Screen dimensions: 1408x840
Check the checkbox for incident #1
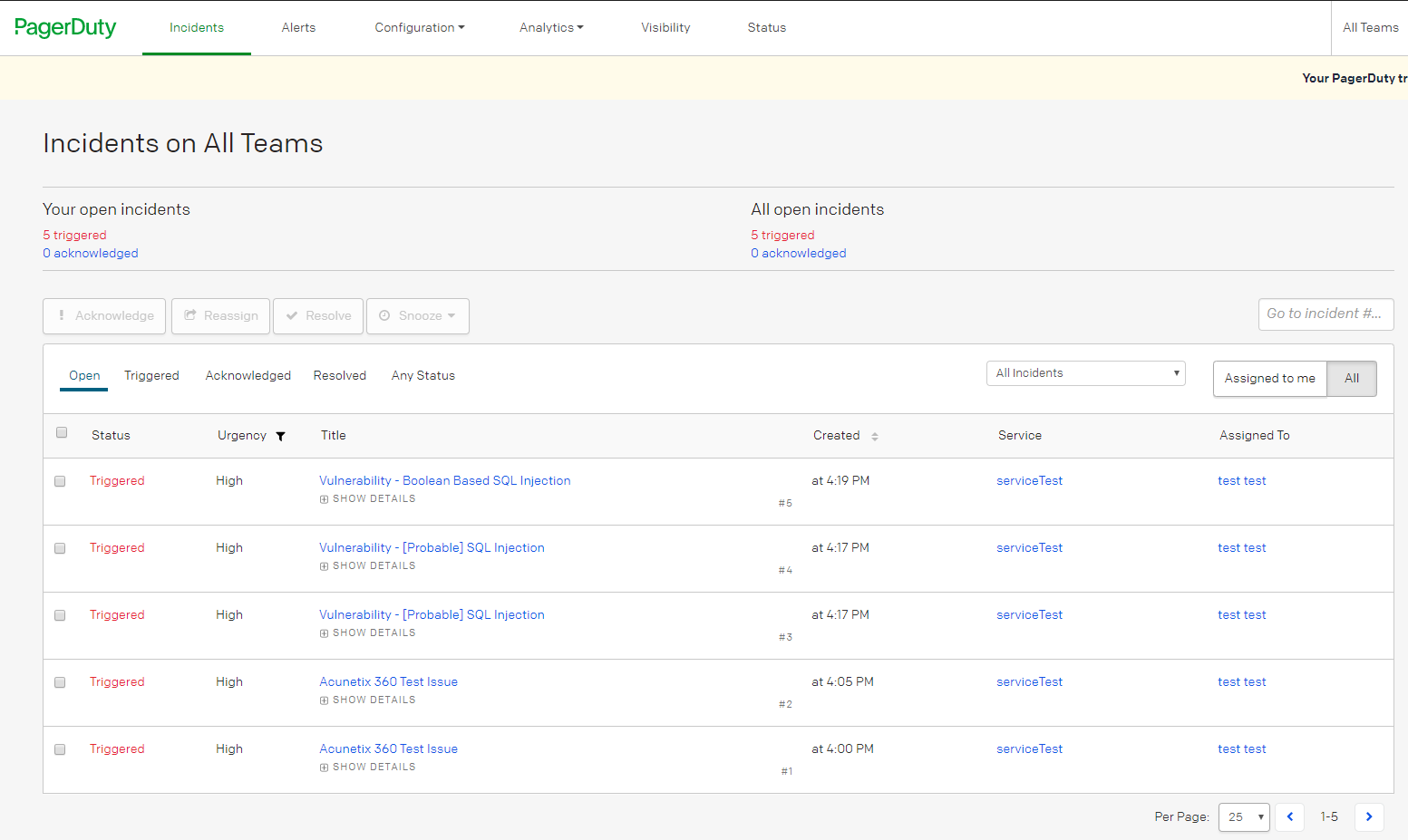click(60, 749)
